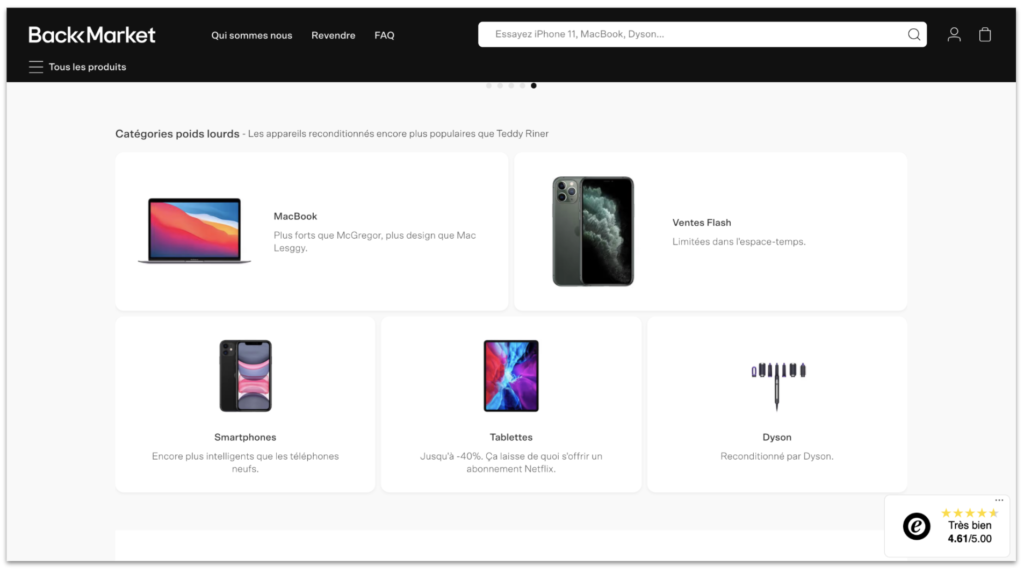Open the Qui sommes nous page

coord(251,35)
